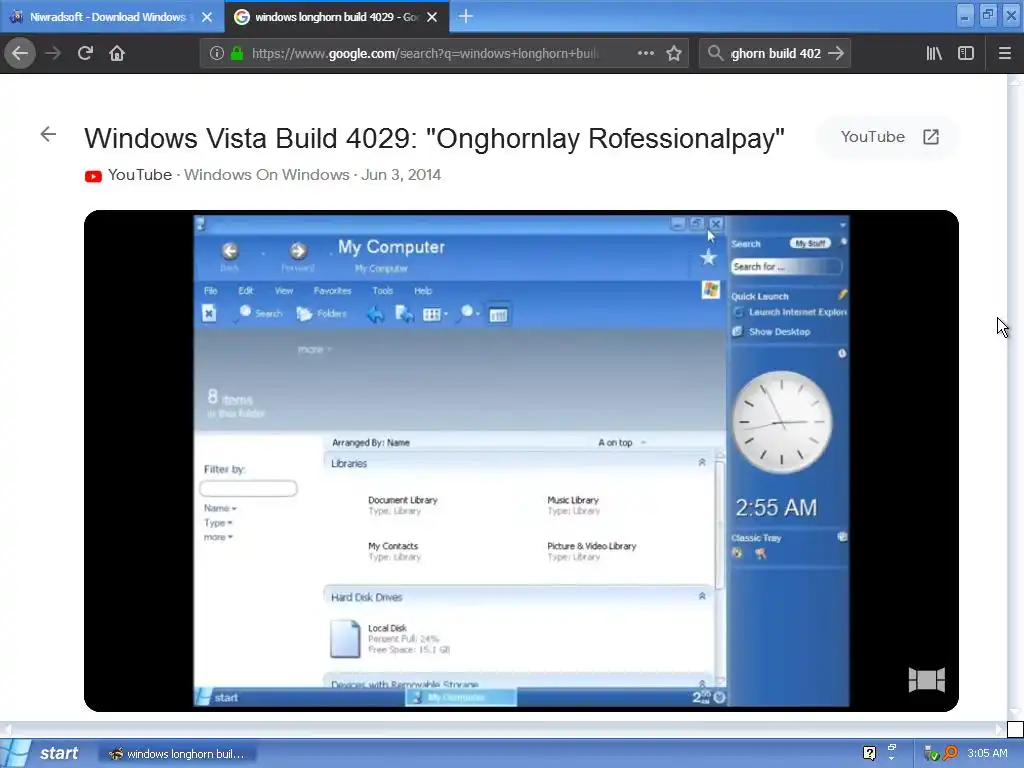
Task: Click the orange magnifier tray icon
Action: point(950,754)
